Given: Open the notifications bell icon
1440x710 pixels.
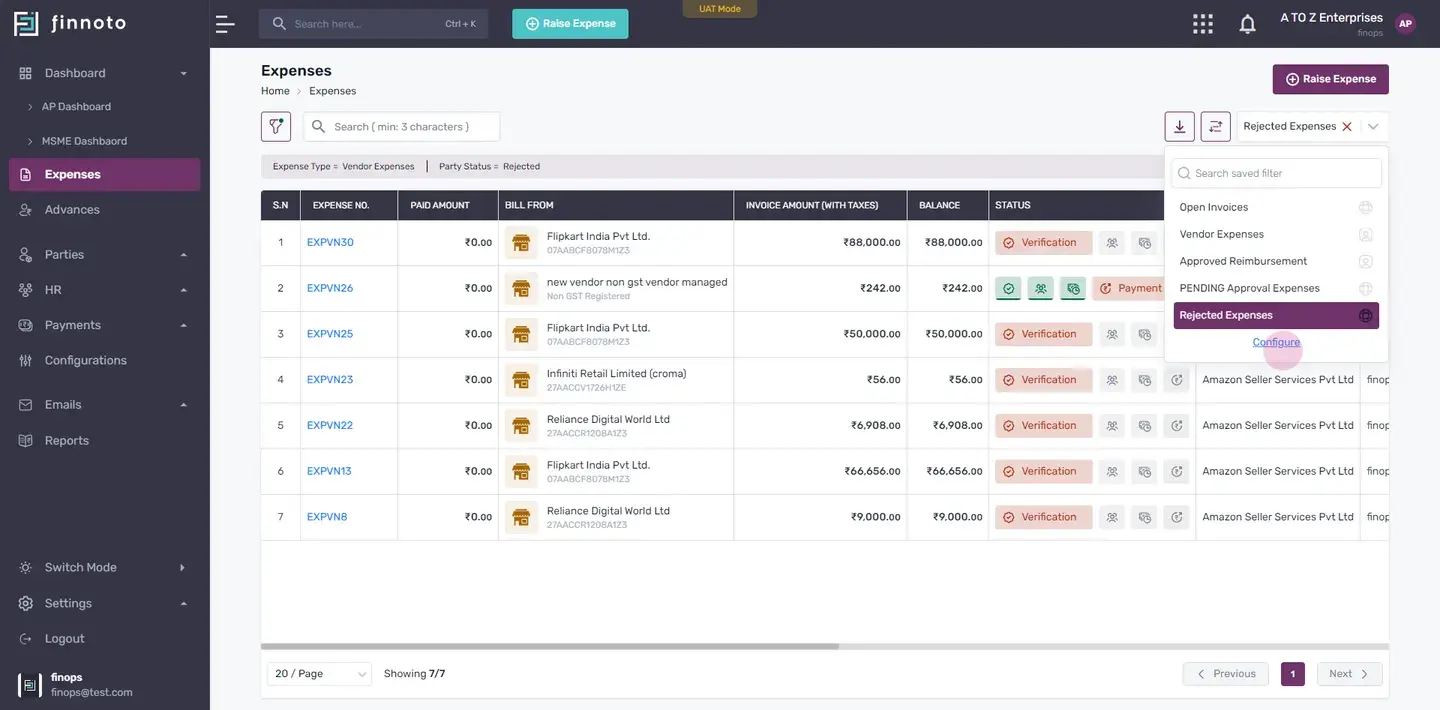Looking at the screenshot, I should pyautogui.click(x=1247, y=24).
